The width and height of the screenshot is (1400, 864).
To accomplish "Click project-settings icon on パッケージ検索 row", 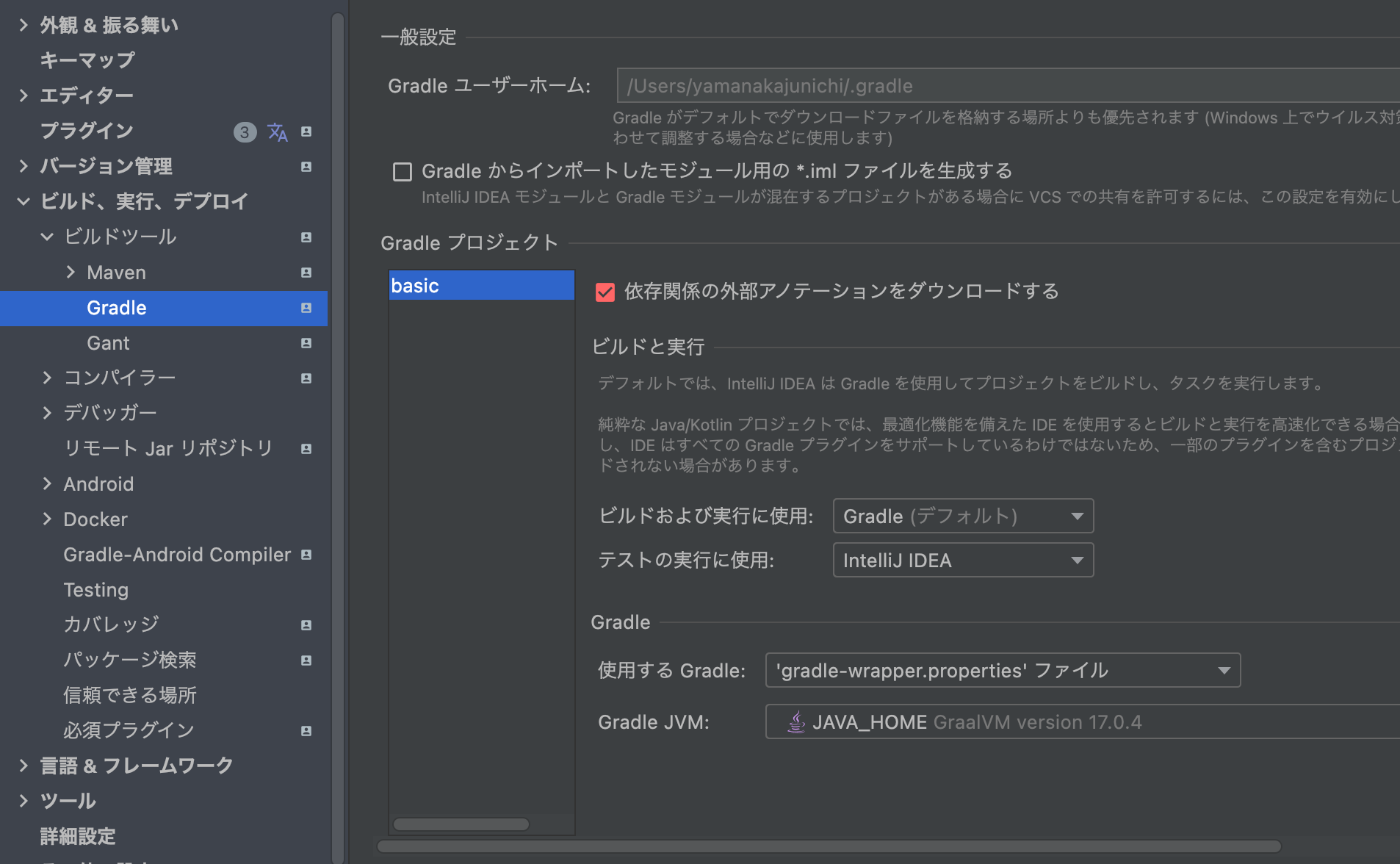I will (306, 660).
